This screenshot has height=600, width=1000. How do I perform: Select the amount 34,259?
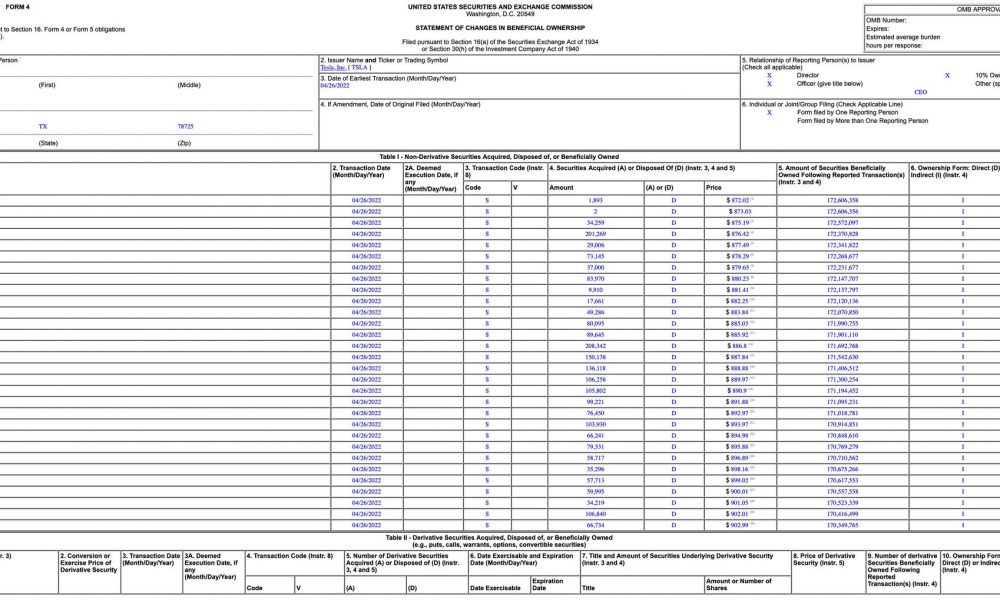[x=595, y=223]
